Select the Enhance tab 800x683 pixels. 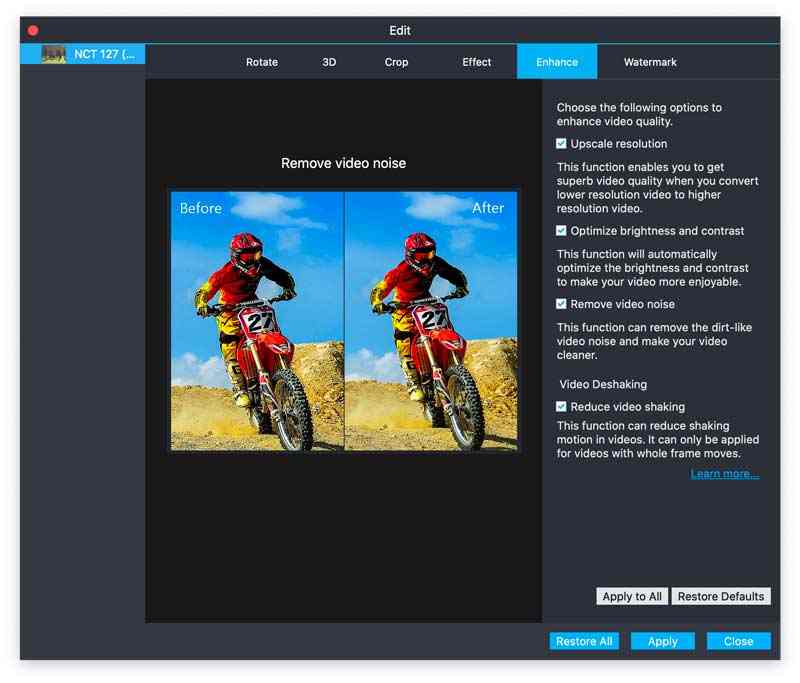(556, 62)
